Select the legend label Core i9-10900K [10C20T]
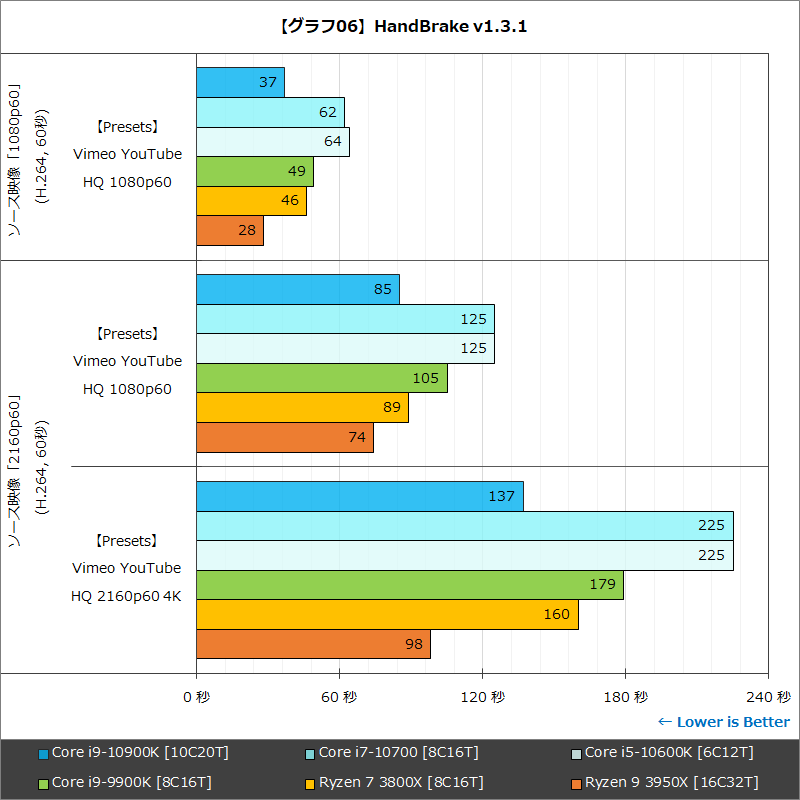800x800 pixels. [140, 753]
